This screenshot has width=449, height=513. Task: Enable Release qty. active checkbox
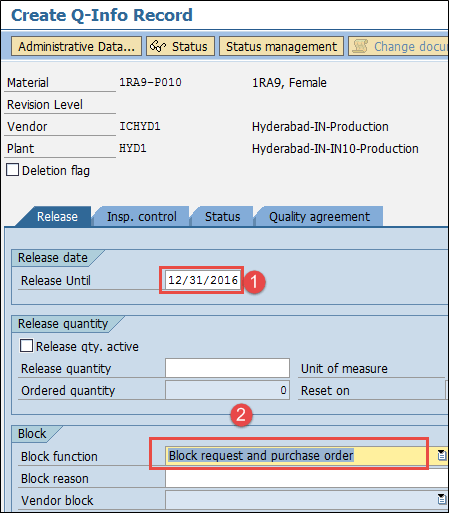point(26,346)
